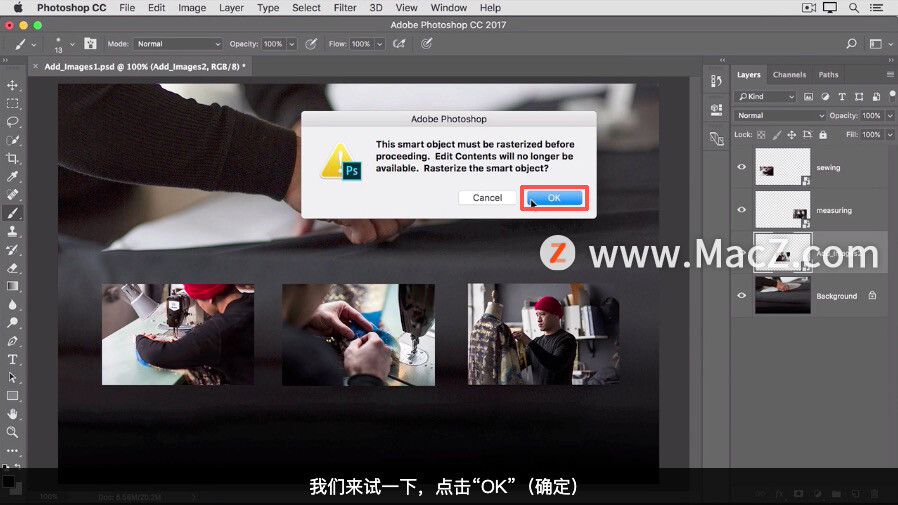Open the brush Mode dropdown
The image size is (898, 505).
click(178, 44)
